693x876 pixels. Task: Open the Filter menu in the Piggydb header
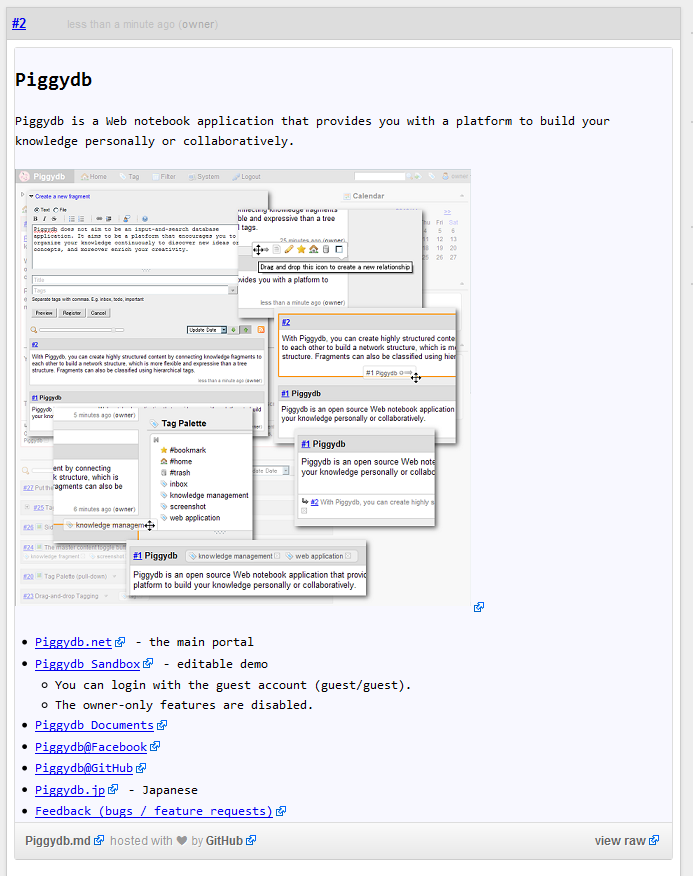(166, 177)
